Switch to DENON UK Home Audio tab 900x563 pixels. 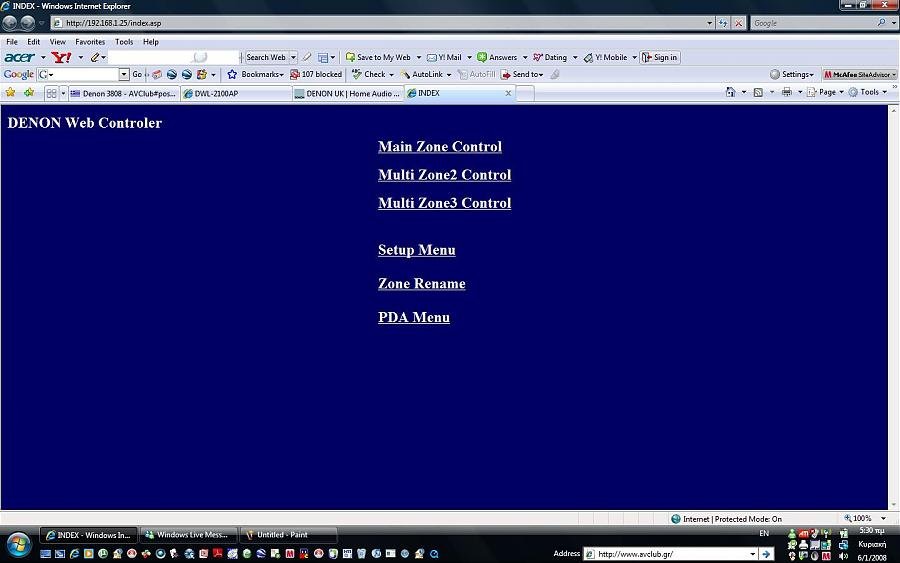pos(348,94)
